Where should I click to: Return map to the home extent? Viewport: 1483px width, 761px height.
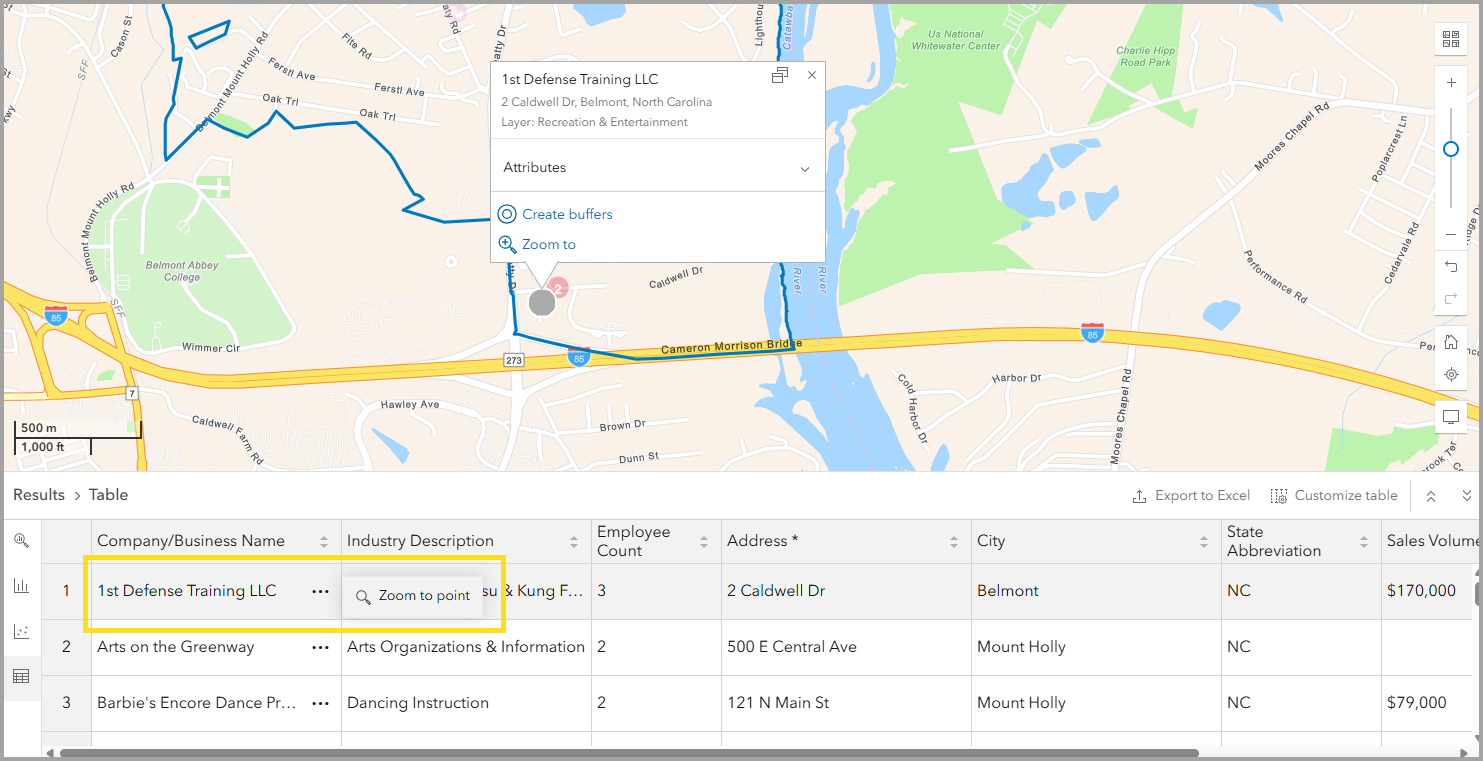(1451, 343)
